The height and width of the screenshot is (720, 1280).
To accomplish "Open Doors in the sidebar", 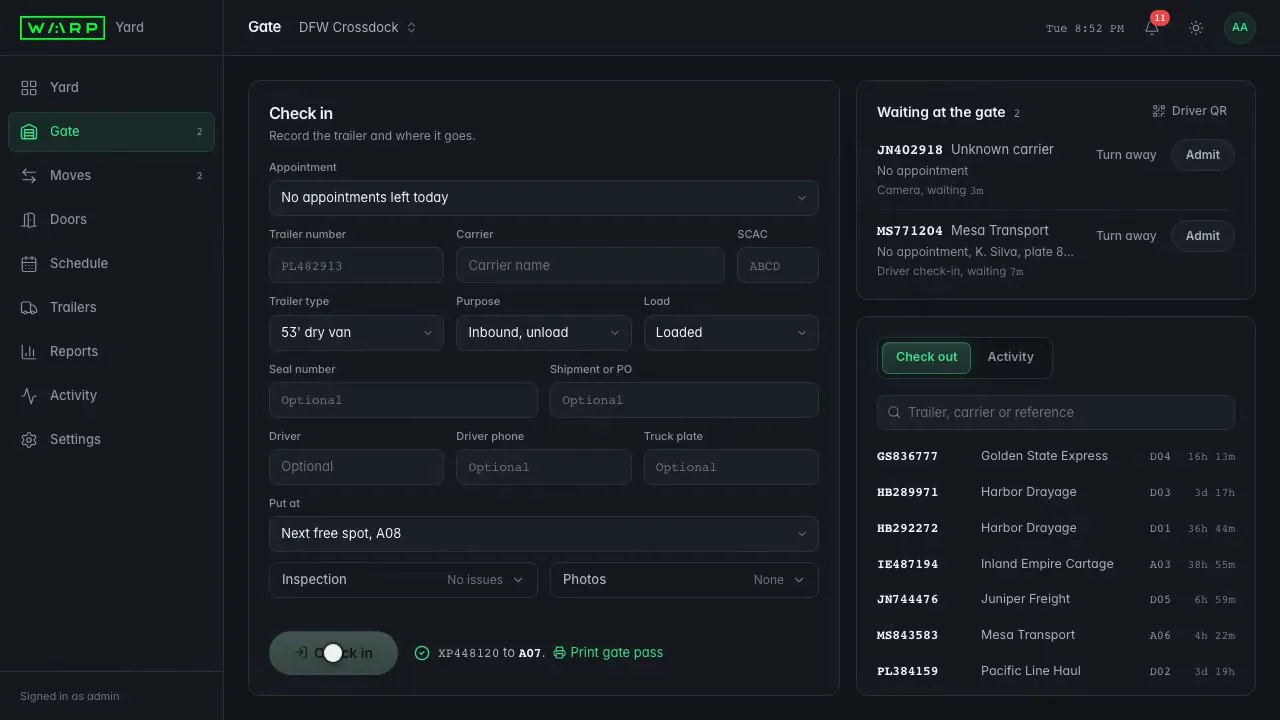I will point(111,219).
